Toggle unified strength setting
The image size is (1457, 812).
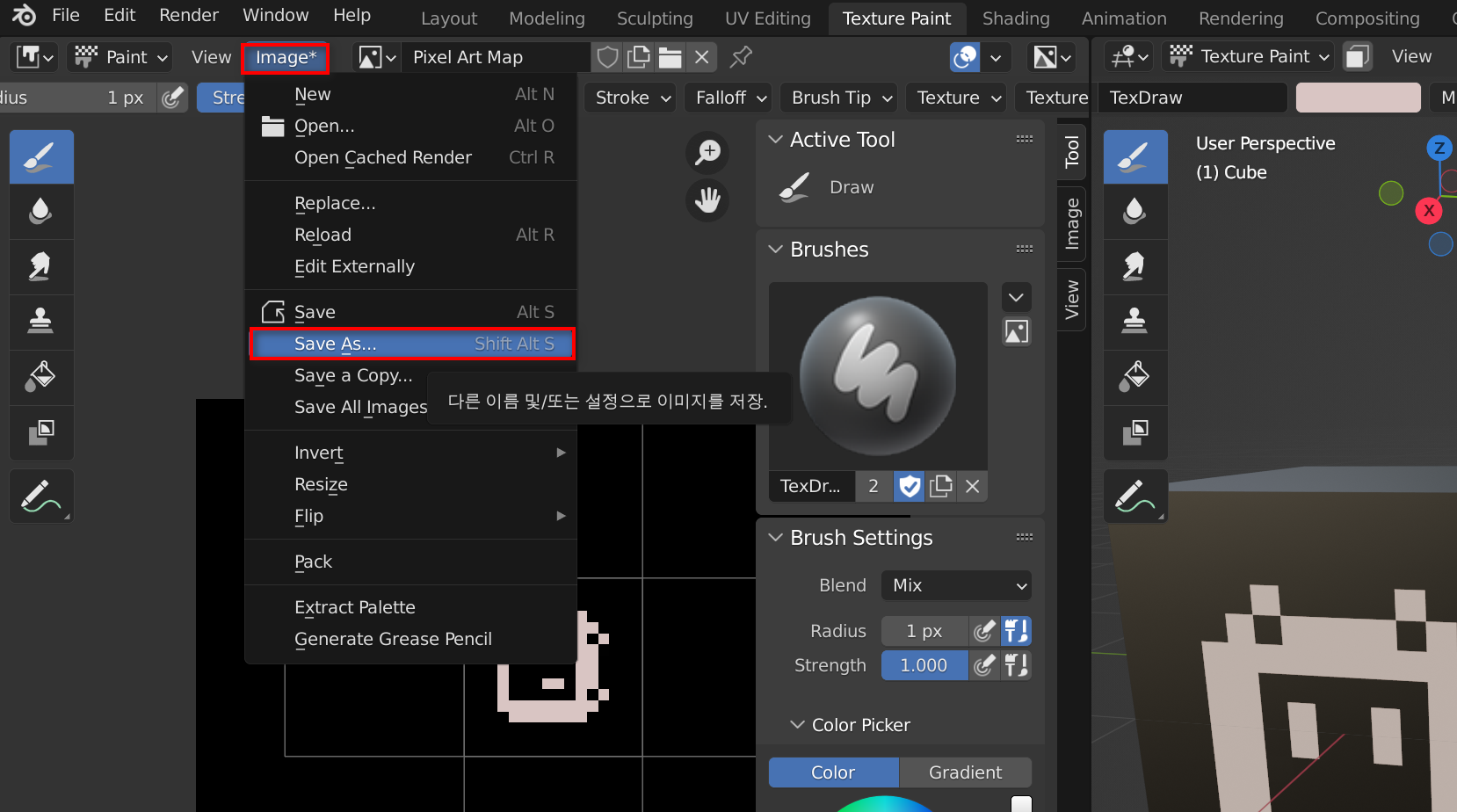1016,665
